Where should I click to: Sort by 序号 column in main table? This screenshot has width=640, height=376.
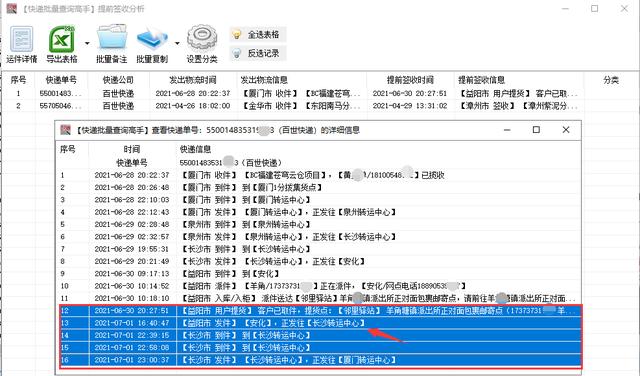(x=18, y=80)
